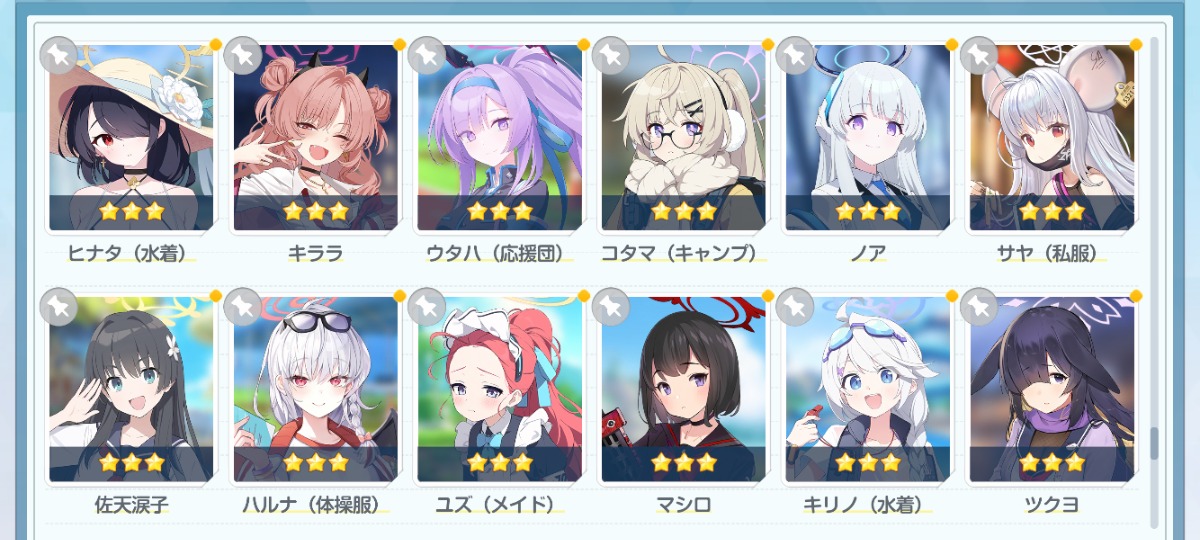Click the vertical scrollbar thumb
The width and height of the screenshot is (1200, 540).
pyautogui.click(x=1155, y=443)
